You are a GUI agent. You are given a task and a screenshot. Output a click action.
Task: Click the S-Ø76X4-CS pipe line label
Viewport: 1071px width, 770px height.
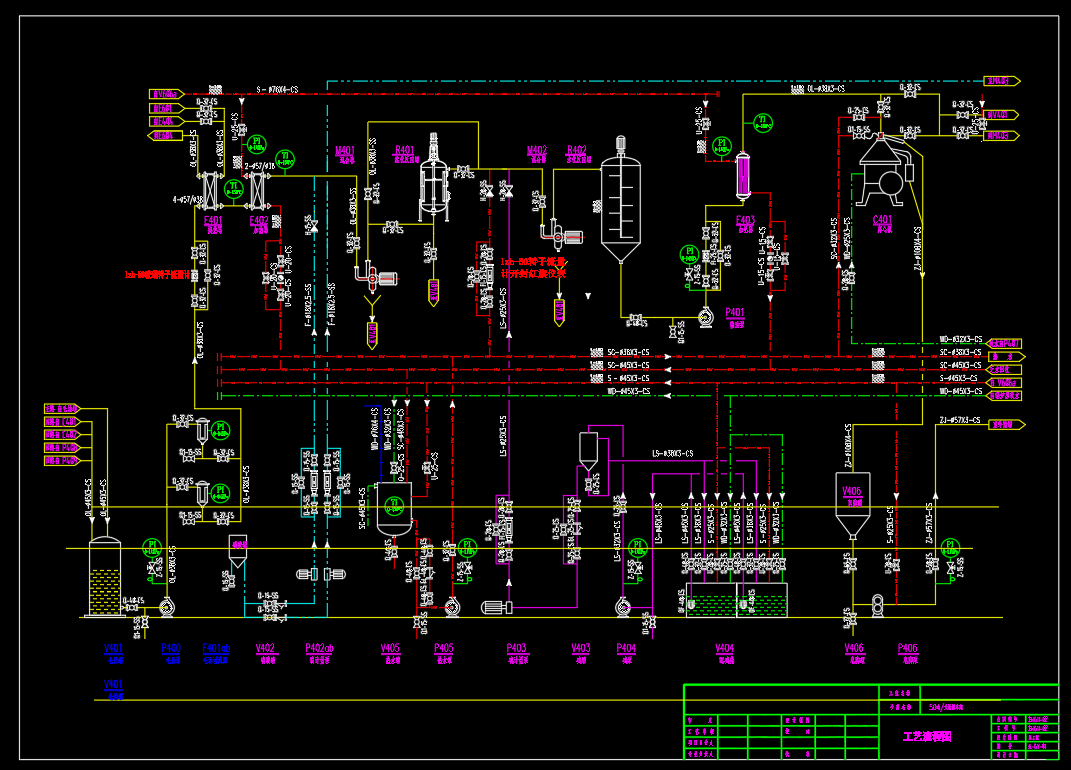(x=277, y=90)
